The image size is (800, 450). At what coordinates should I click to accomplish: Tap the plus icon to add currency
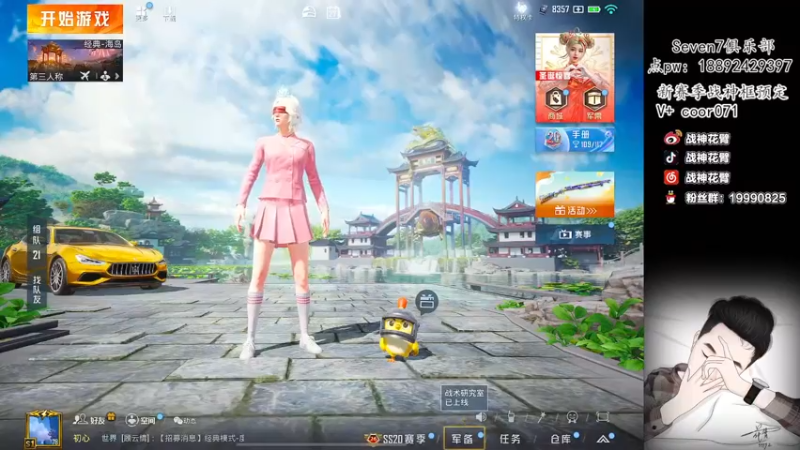coord(578,9)
